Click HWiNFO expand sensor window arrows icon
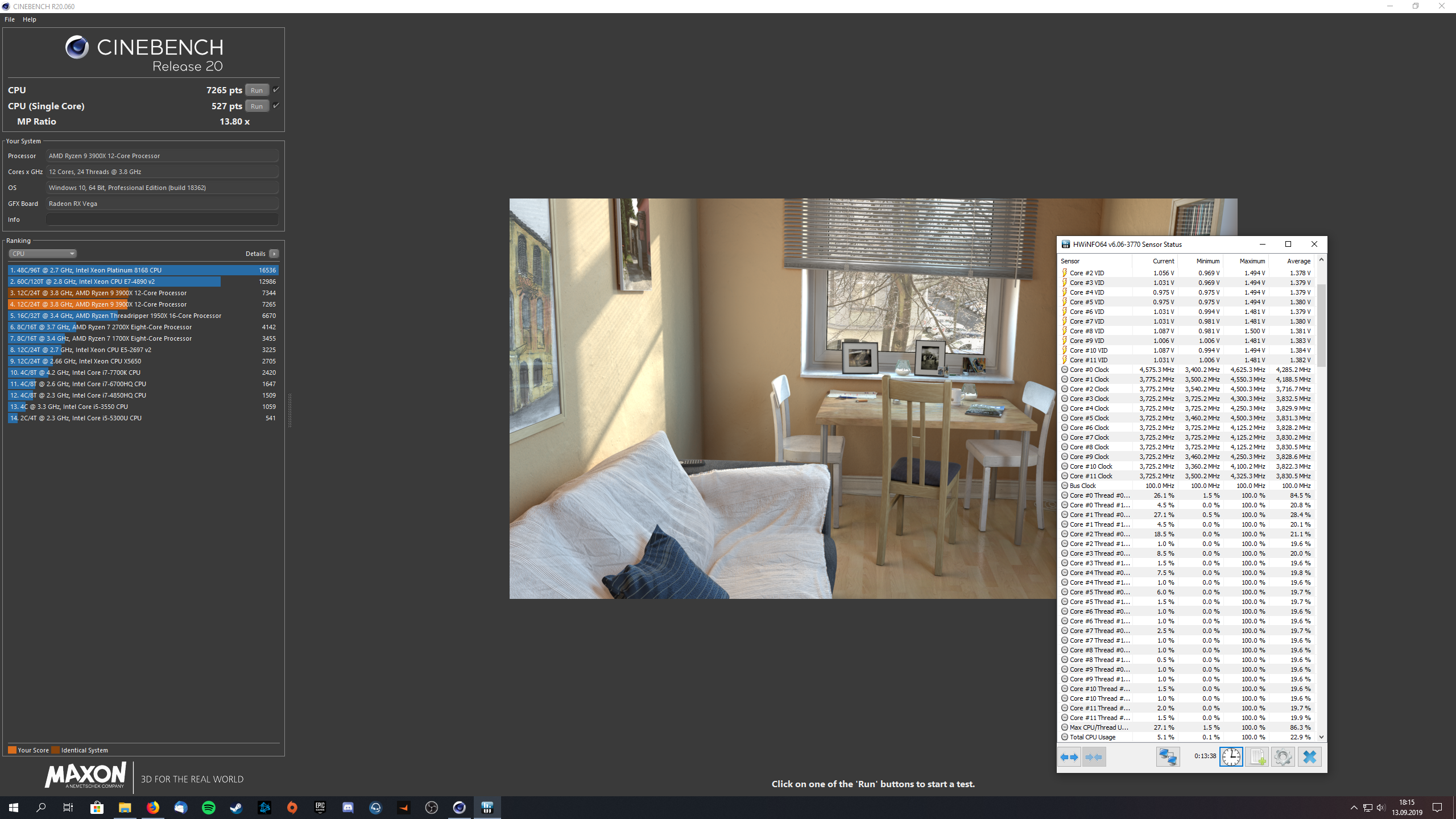Viewport: 1456px width, 819px height. 1069,757
